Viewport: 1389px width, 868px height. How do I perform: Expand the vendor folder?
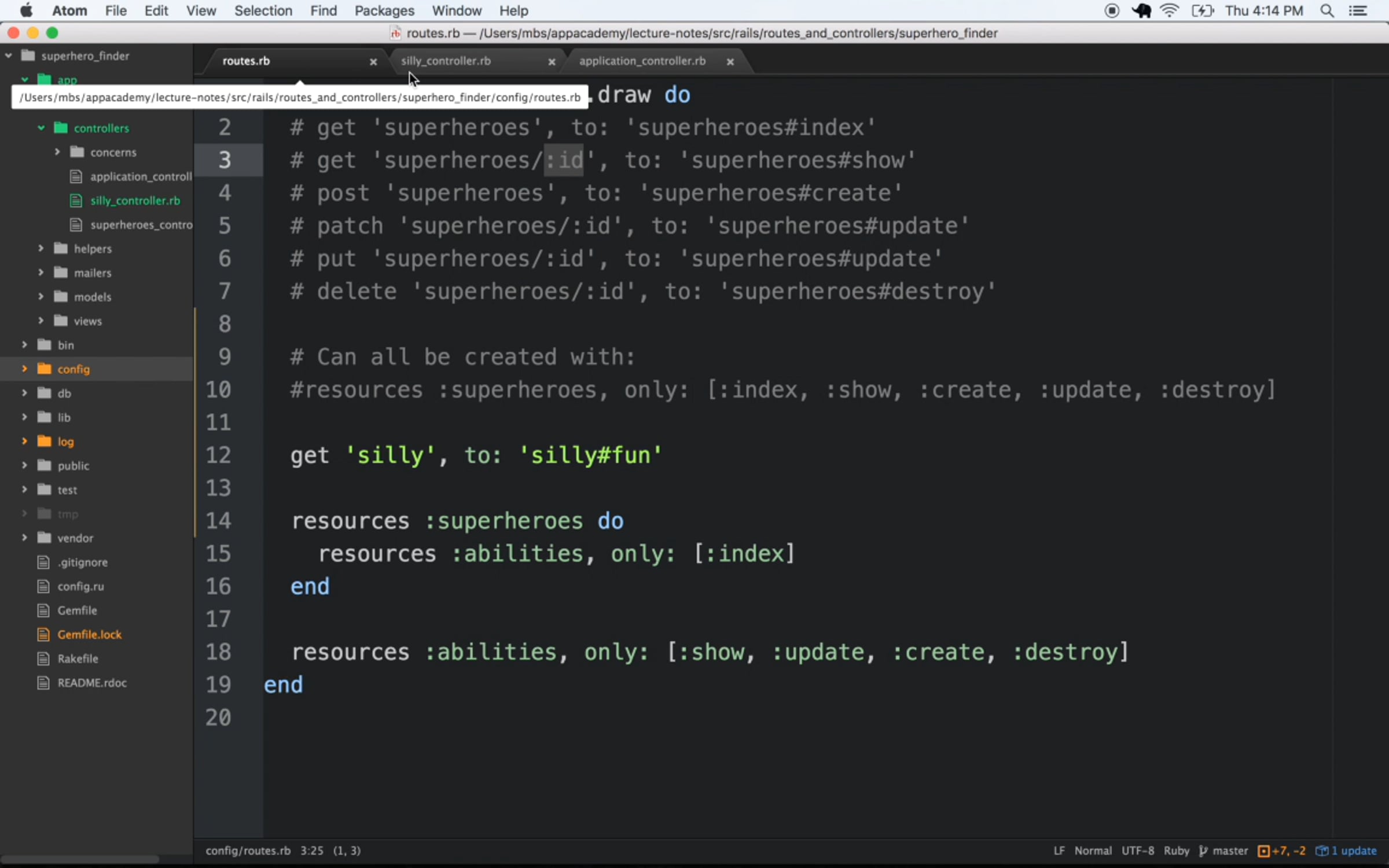[24, 538]
